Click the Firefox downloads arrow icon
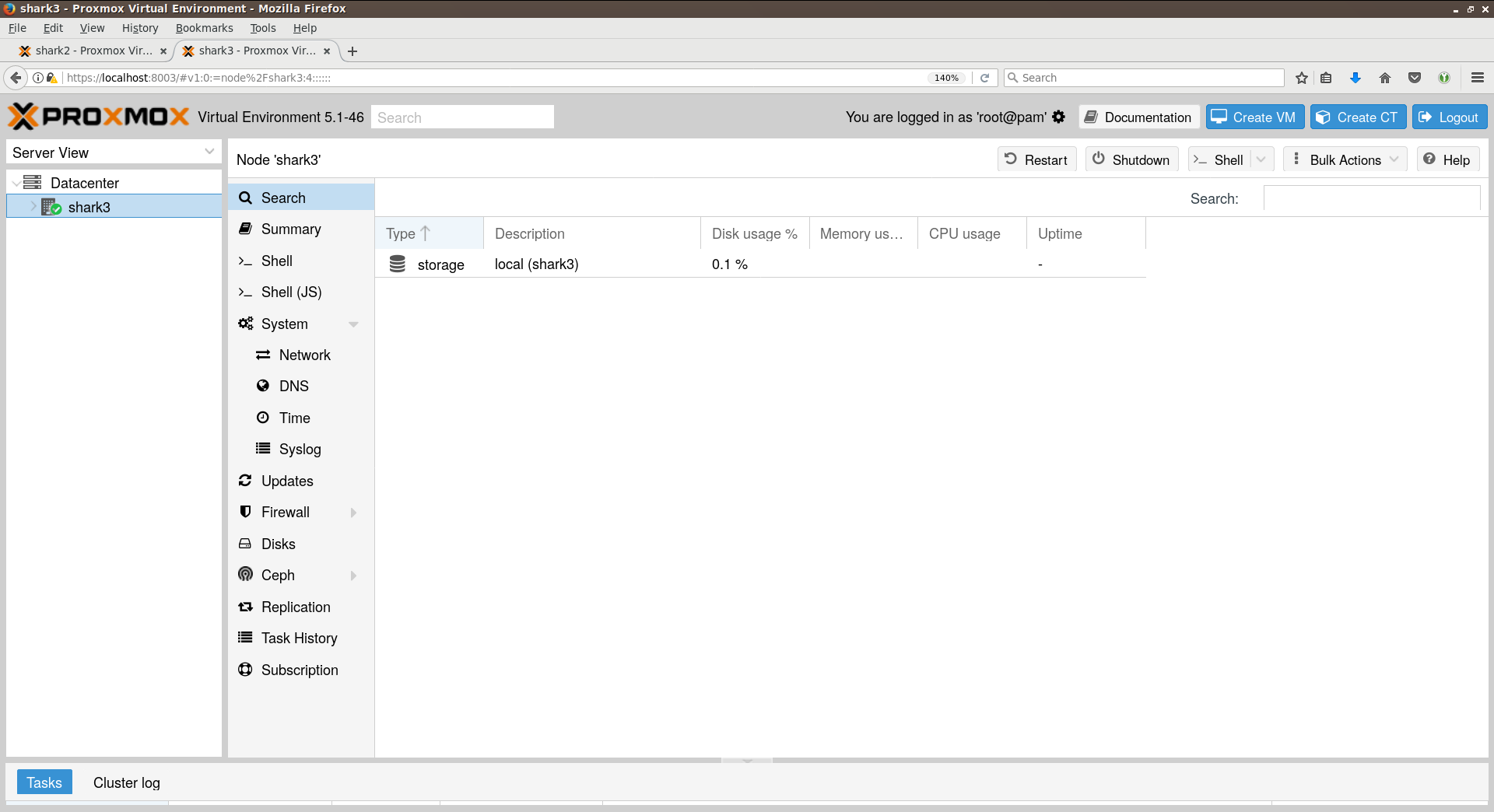Viewport: 1494px width, 812px height. (x=1355, y=78)
